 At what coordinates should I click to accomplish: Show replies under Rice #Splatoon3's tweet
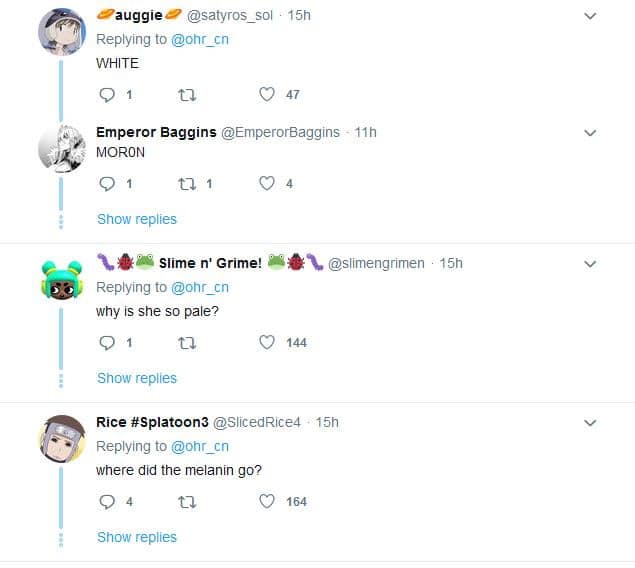(137, 537)
